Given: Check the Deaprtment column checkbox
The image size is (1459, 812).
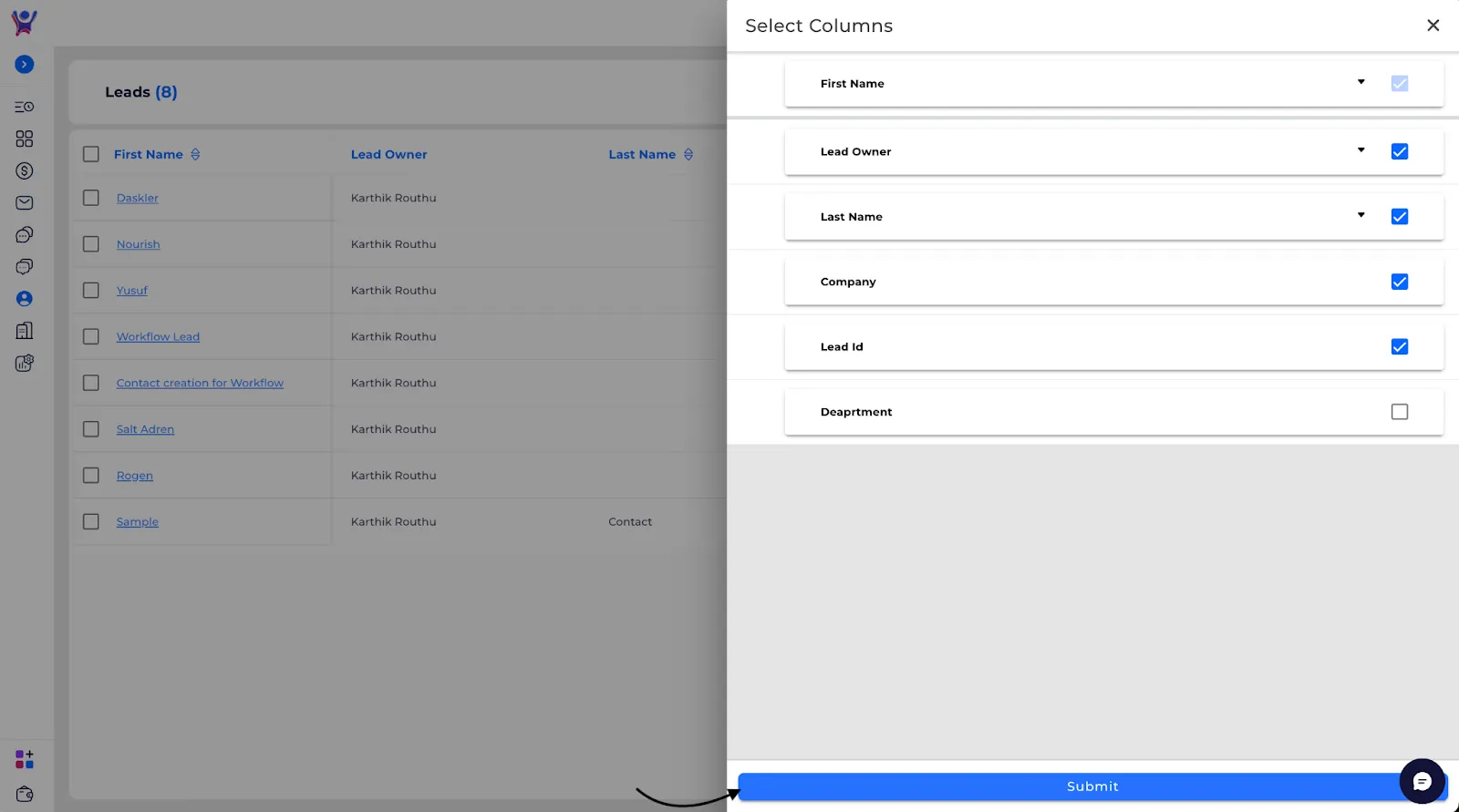Looking at the screenshot, I should tap(1400, 412).
